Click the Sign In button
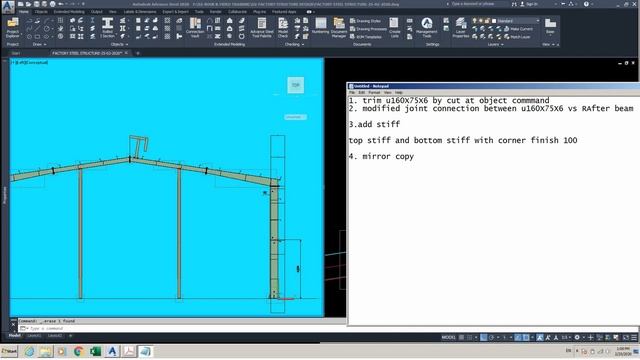The height and width of the screenshot is (360, 640). (529, 4)
